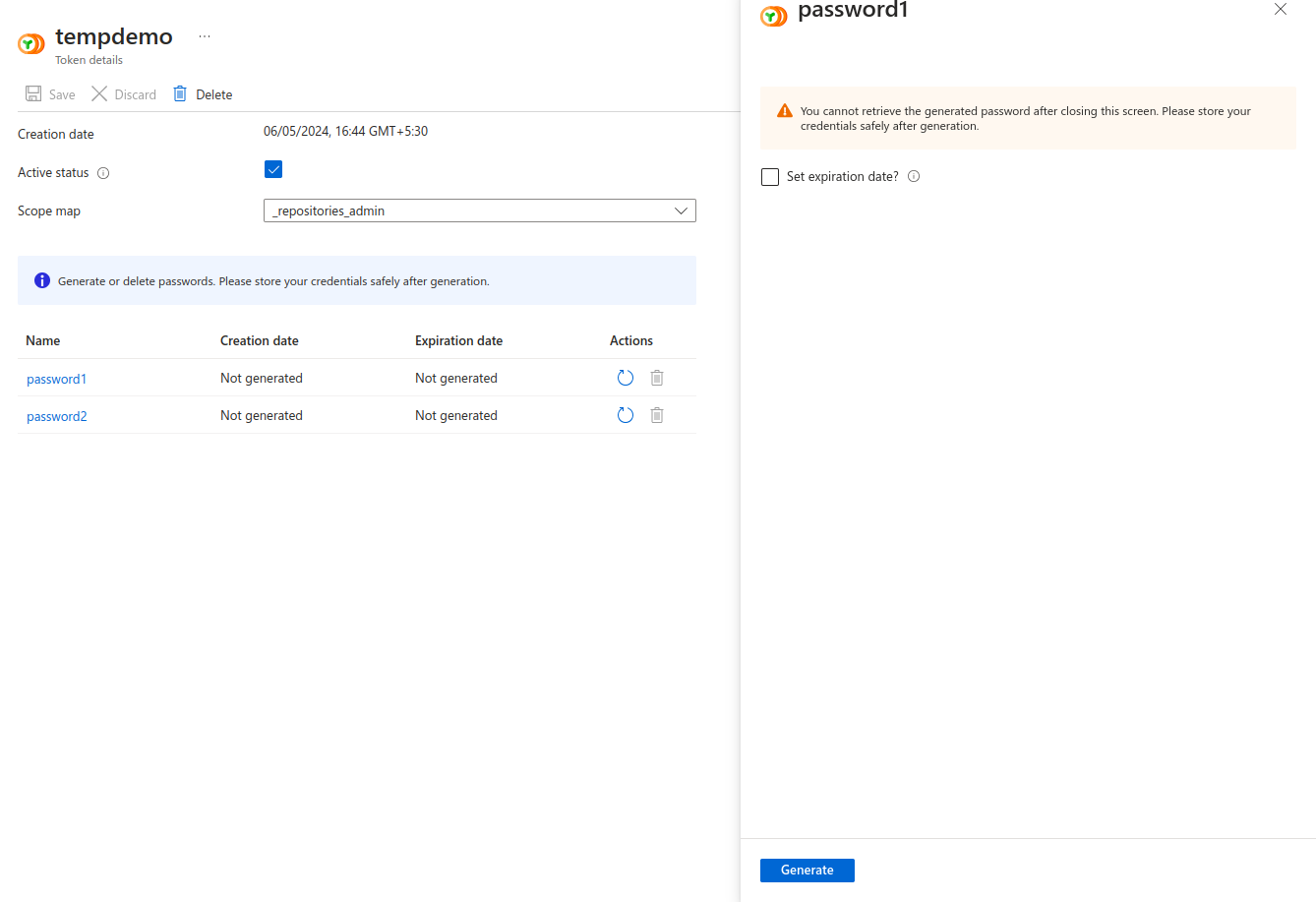Click the regenerate icon for password1
Viewport: 1316px width, 902px height.
[626, 378]
